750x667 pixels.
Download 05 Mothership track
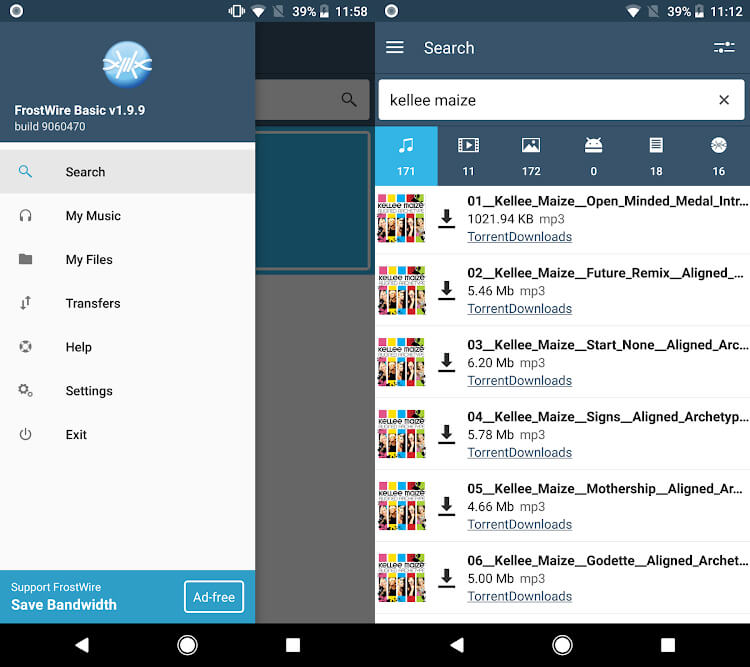[x=447, y=506]
